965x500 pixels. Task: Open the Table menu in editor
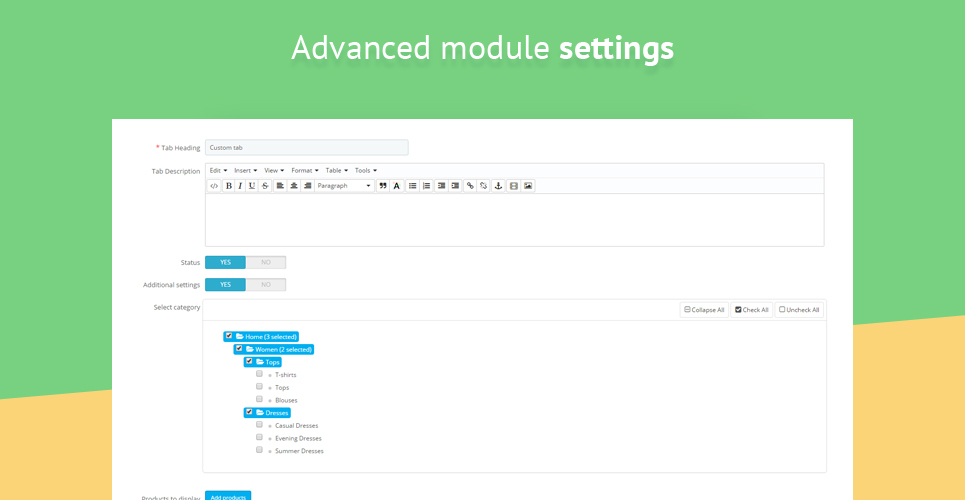pos(337,171)
